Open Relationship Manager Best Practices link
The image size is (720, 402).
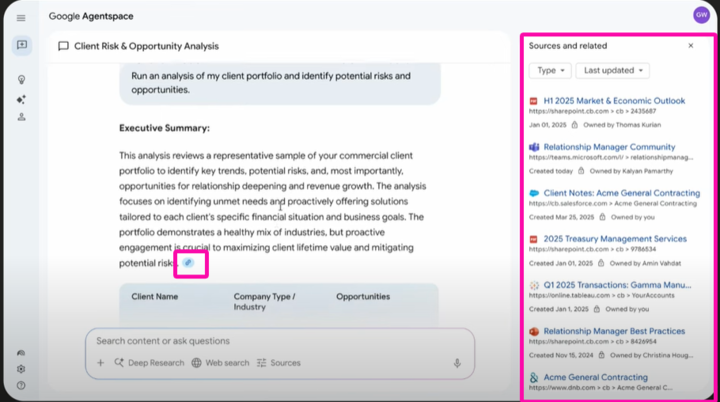[x=614, y=331]
